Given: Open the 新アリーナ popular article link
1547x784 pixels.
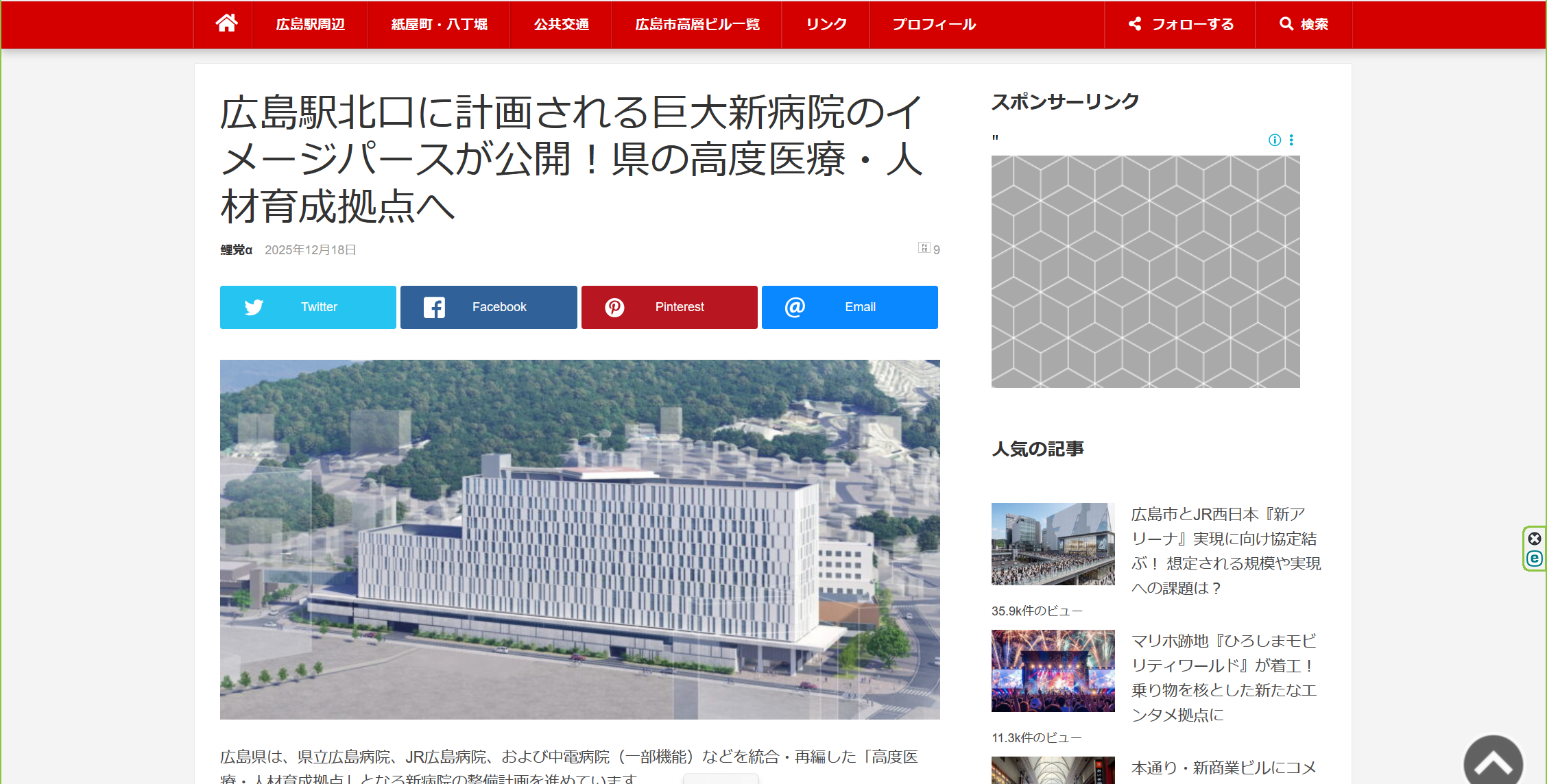Looking at the screenshot, I should tap(1225, 550).
